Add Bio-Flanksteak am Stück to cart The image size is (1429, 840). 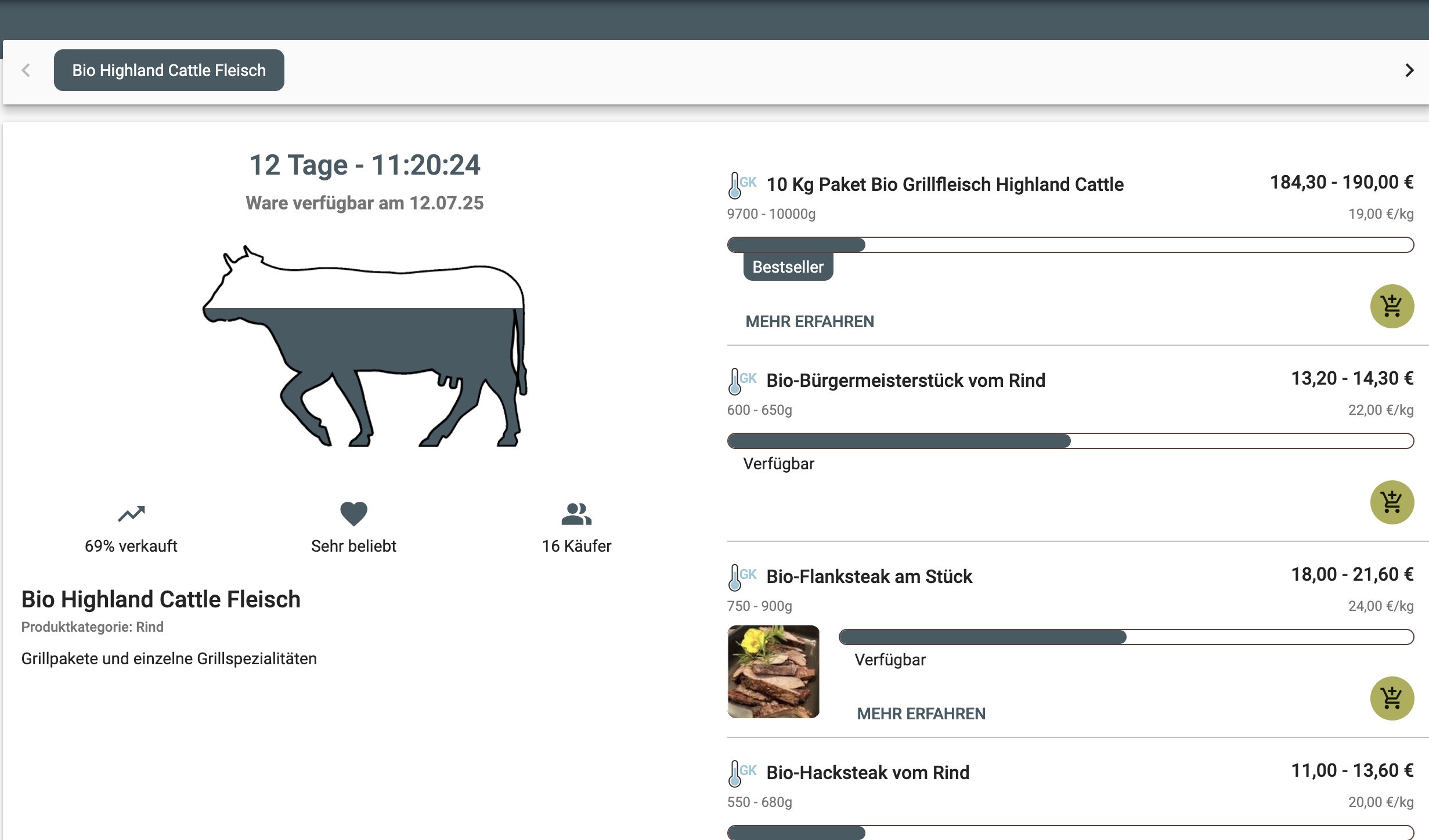(x=1392, y=698)
